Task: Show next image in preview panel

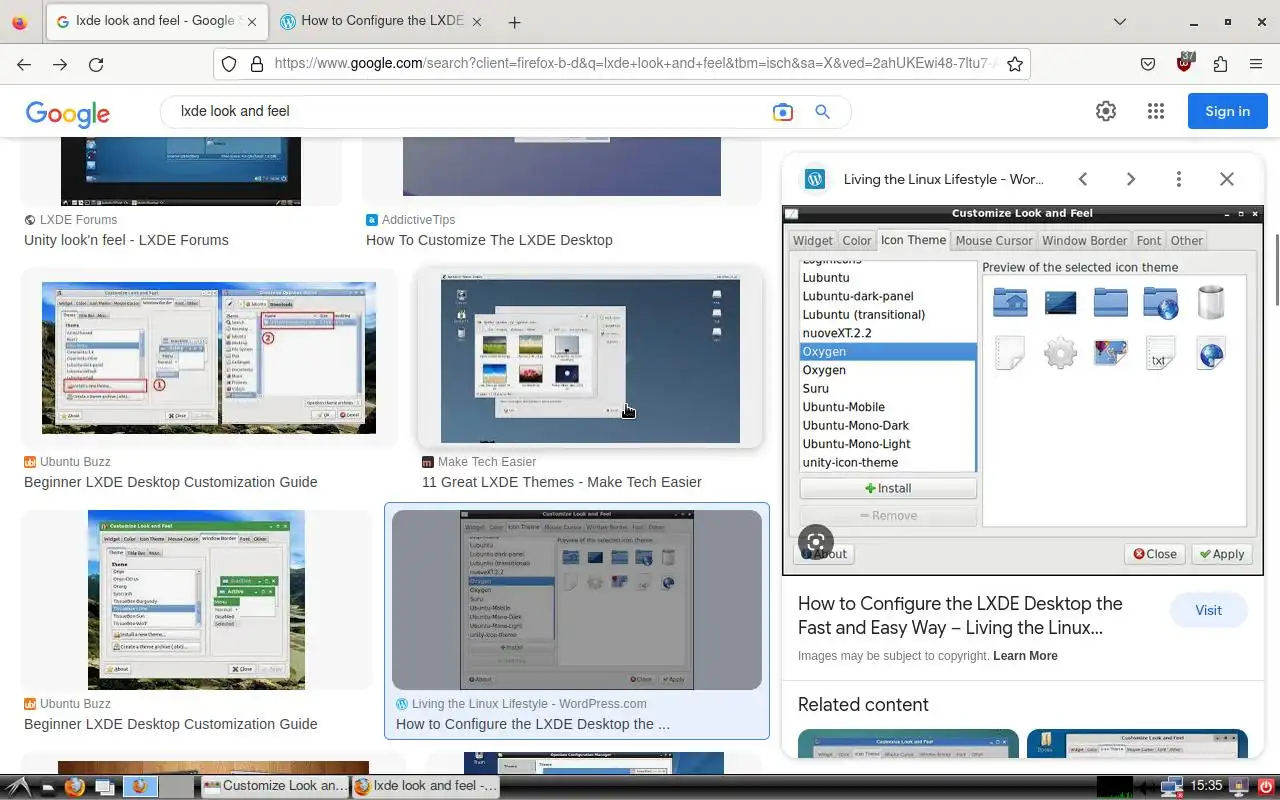Action: (1131, 179)
